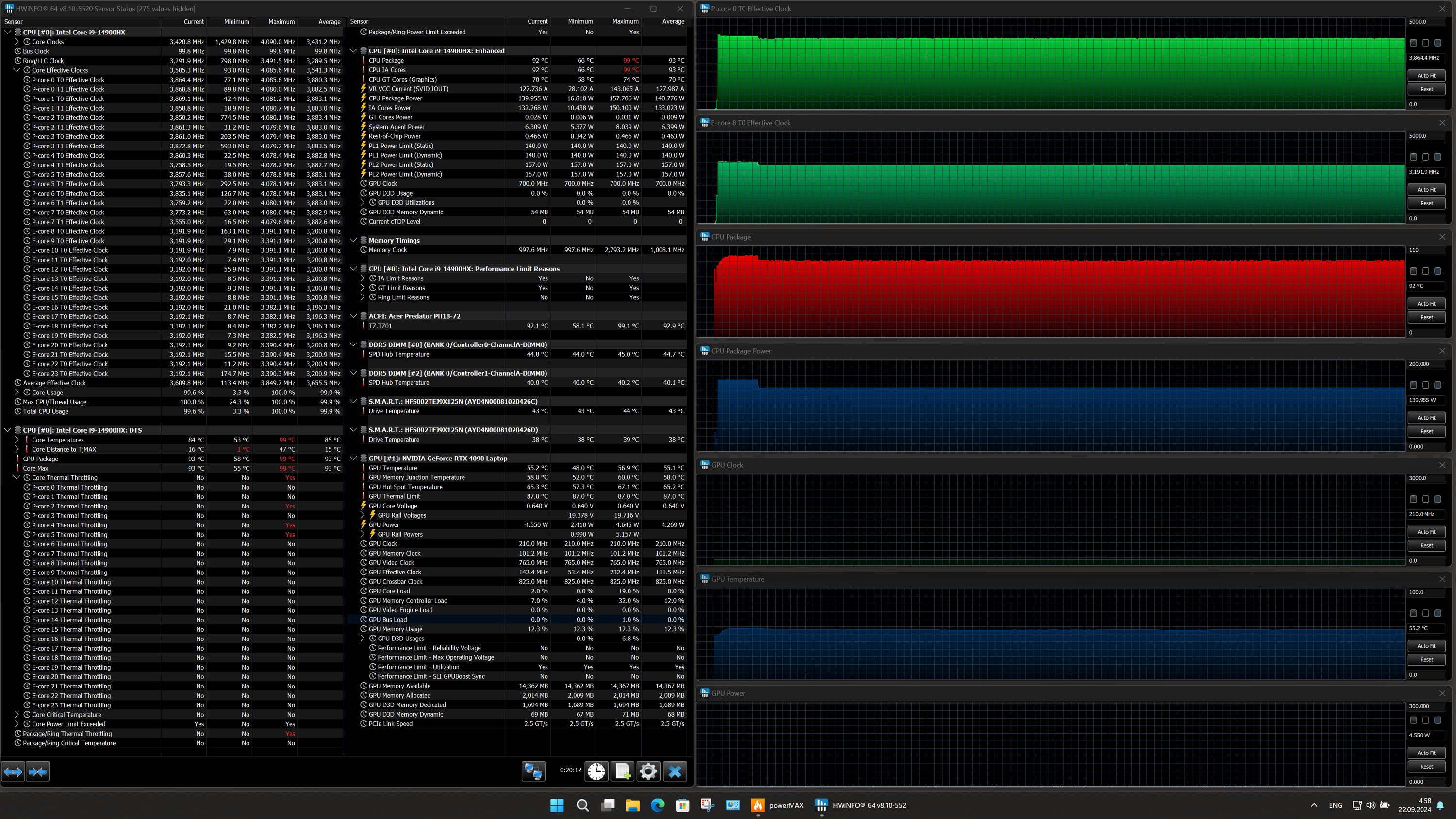
Task: Click blue color square in CPU Package graph
Action: click(x=1438, y=271)
